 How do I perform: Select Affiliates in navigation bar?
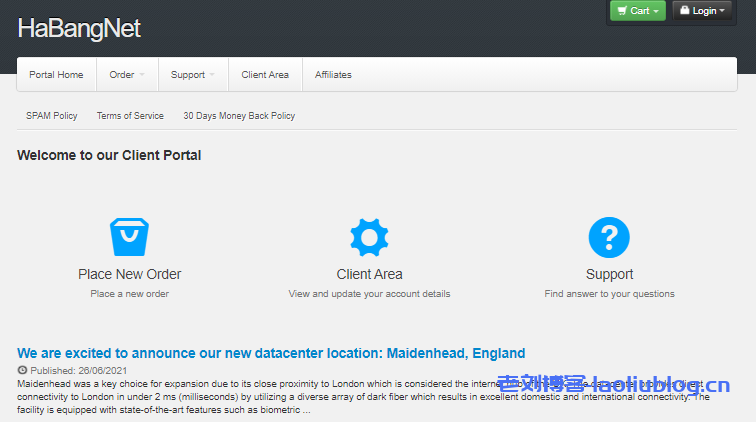(x=333, y=75)
